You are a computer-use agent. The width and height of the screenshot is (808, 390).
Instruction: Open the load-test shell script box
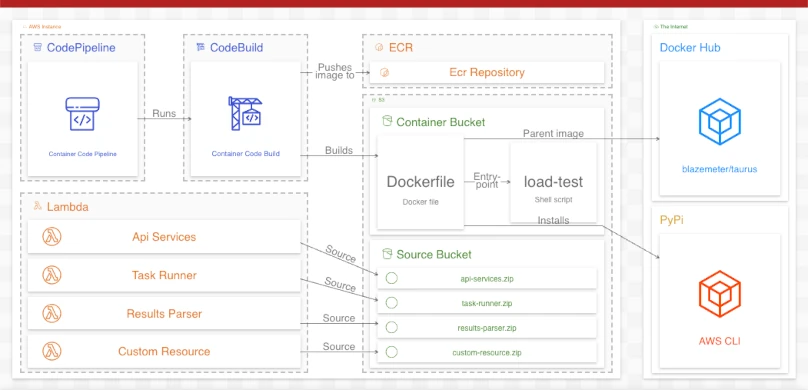click(x=553, y=182)
